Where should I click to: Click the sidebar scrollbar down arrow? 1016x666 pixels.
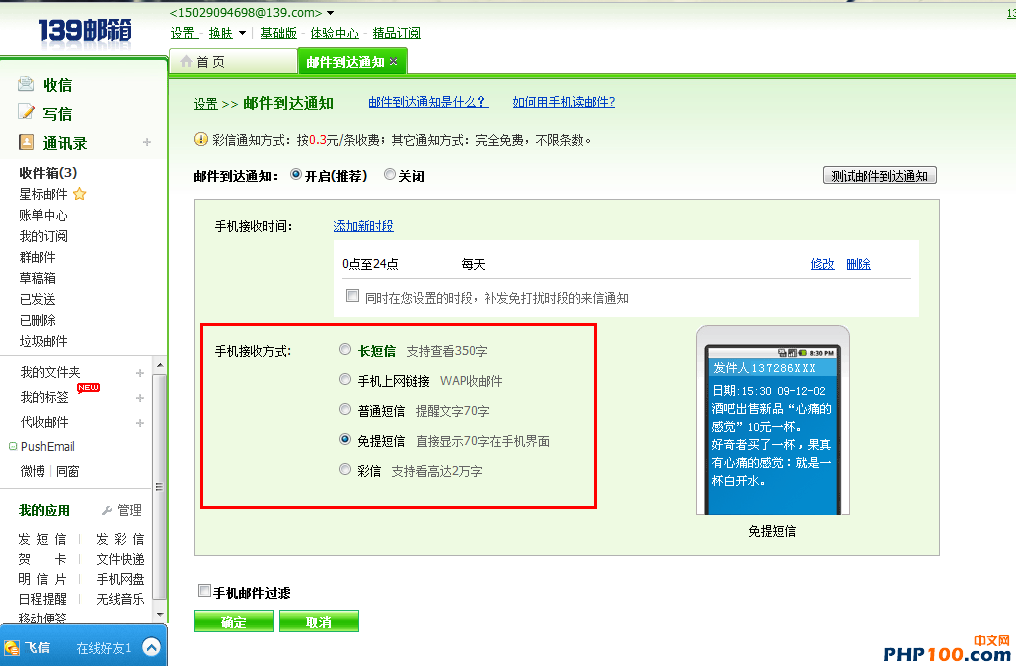tap(160, 615)
